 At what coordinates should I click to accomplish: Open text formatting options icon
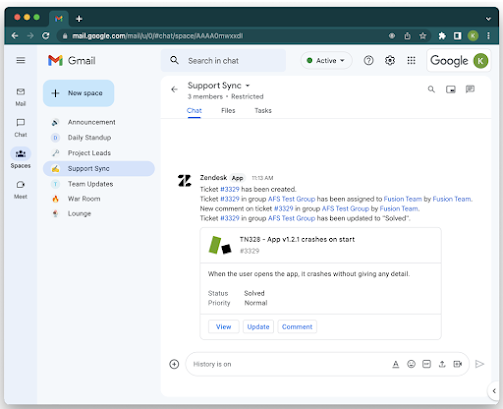(x=396, y=364)
